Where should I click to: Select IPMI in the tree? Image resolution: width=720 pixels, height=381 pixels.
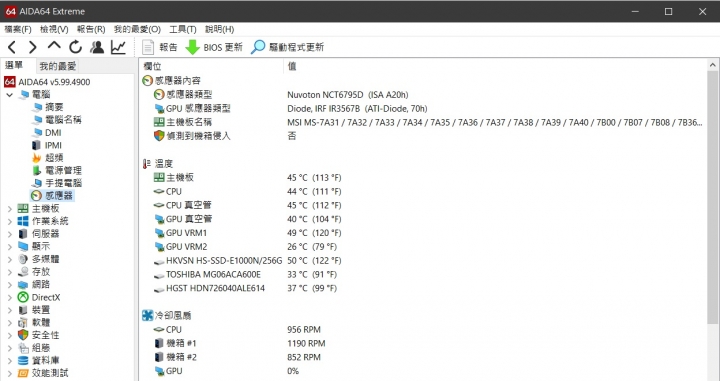tap(53, 145)
